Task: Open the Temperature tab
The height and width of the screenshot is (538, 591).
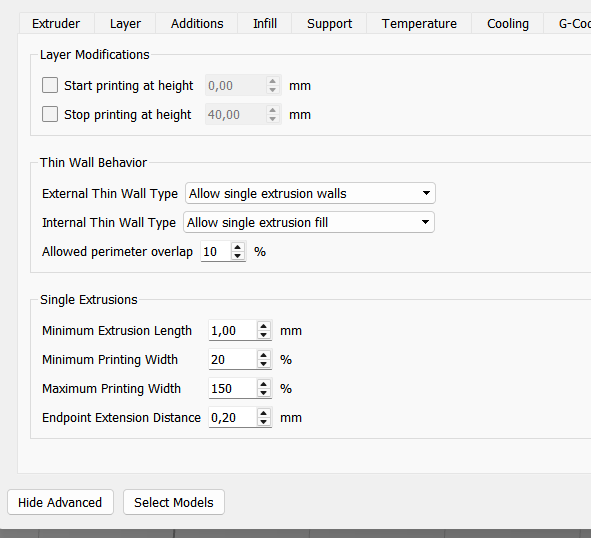Action: point(419,24)
